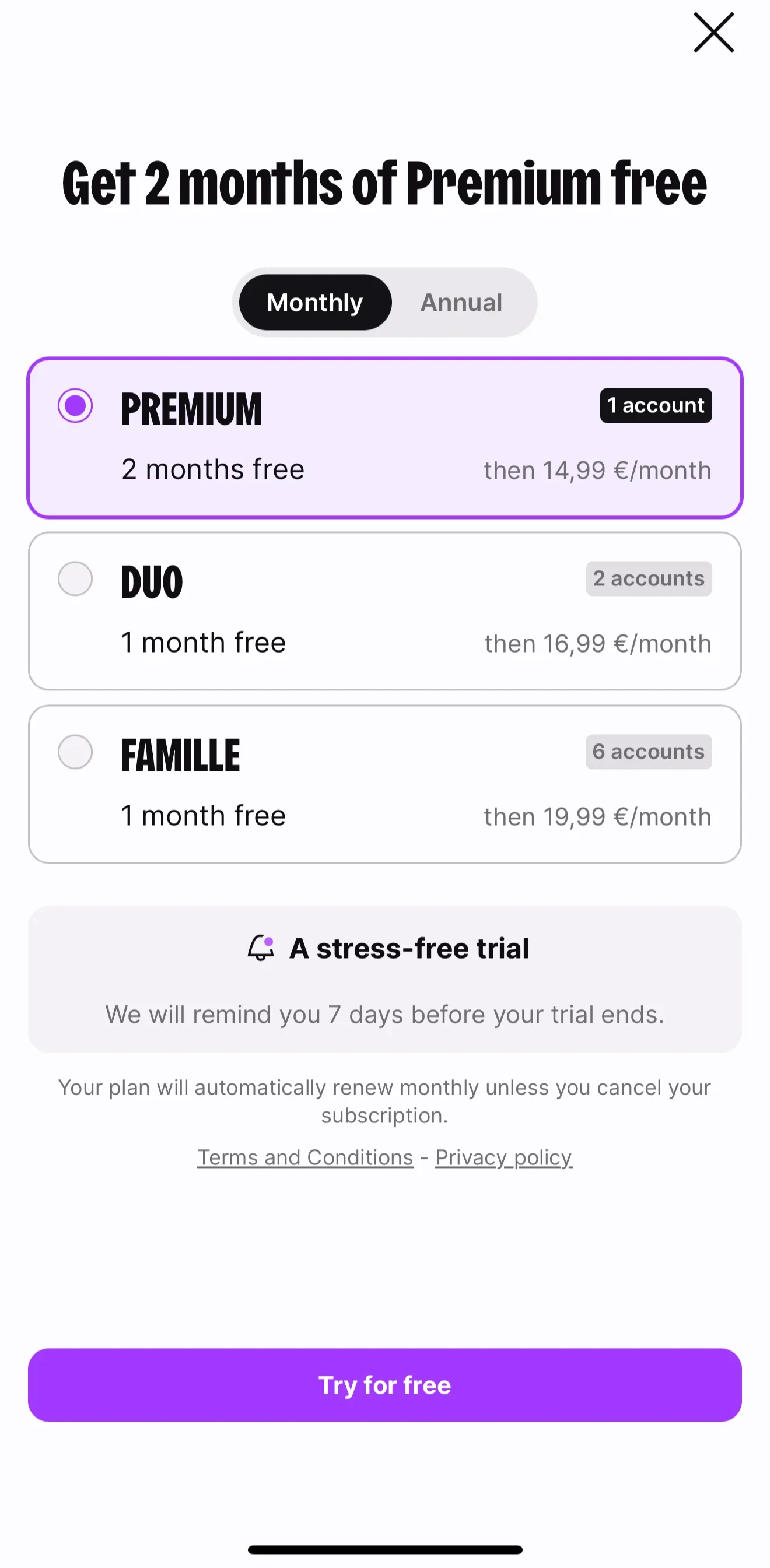Close the Premium offer screen
This screenshot has height=1568, width=770.
(x=713, y=33)
